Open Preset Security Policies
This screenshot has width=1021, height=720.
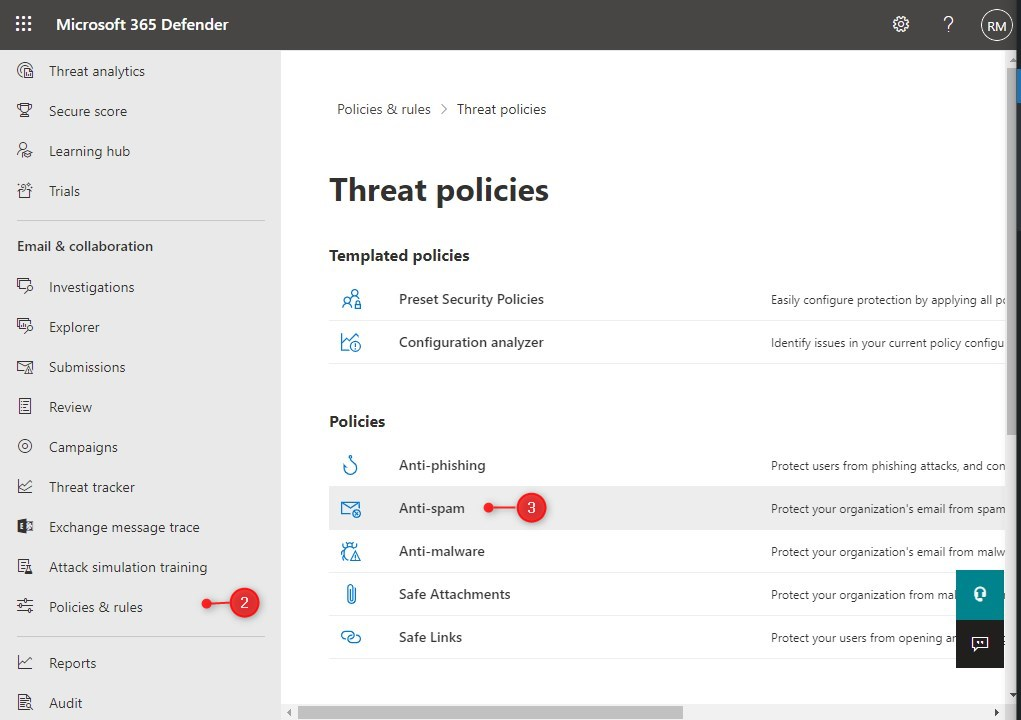point(471,299)
